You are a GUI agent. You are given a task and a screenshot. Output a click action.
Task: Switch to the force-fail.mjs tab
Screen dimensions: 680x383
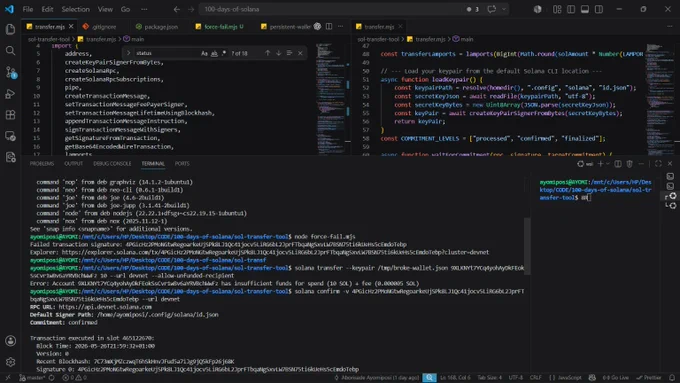tap(219, 26)
